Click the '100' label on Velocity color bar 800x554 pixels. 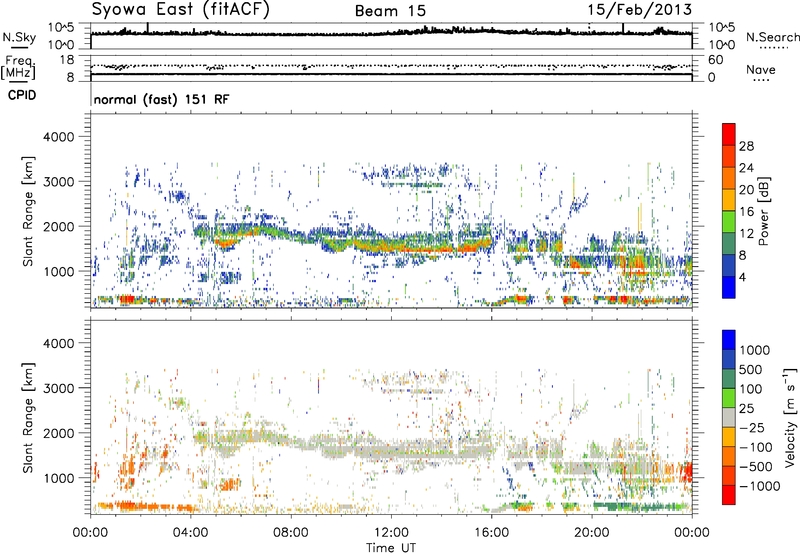[x=751, y=389]
